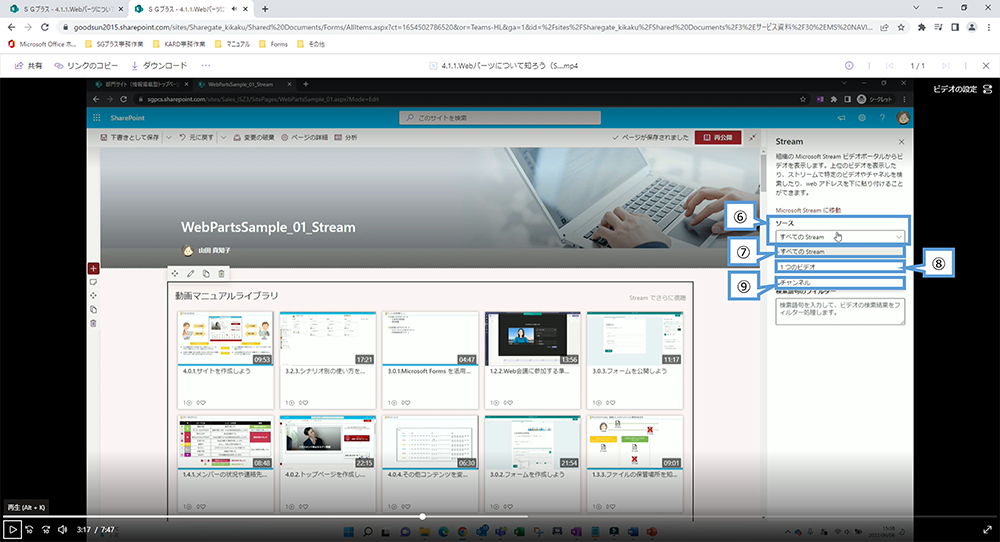This screenshot has width=1000, height=542.
Task: Click ダウンロード to download the file
Action: click(159, 66)
